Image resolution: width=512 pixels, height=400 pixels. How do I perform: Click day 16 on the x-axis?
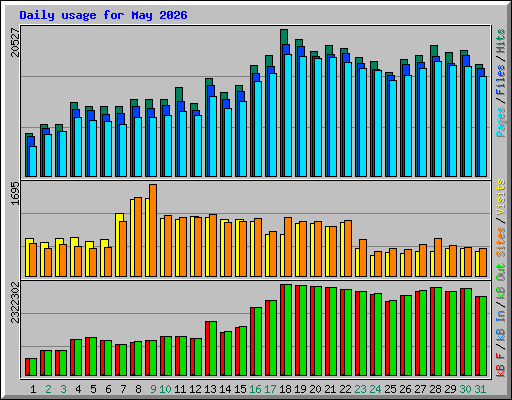[255, 389]
